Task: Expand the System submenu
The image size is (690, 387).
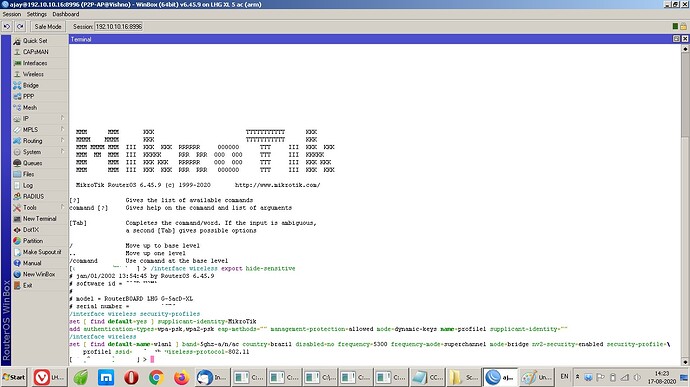Action: pyautogui.click(x=62, y=151)
